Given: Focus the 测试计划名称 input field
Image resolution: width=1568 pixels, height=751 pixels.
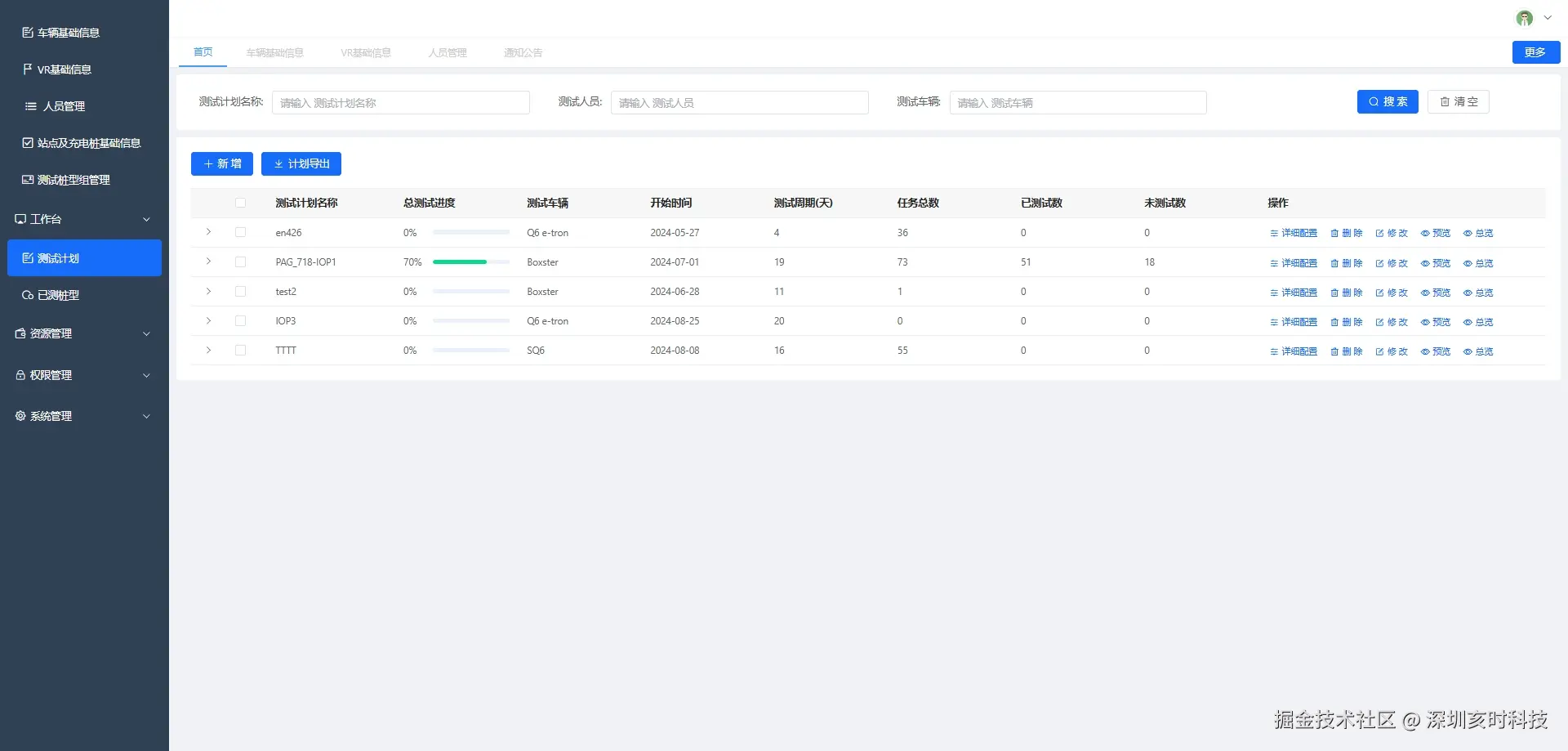Looking at the screenshot, I should pos(401,102).
